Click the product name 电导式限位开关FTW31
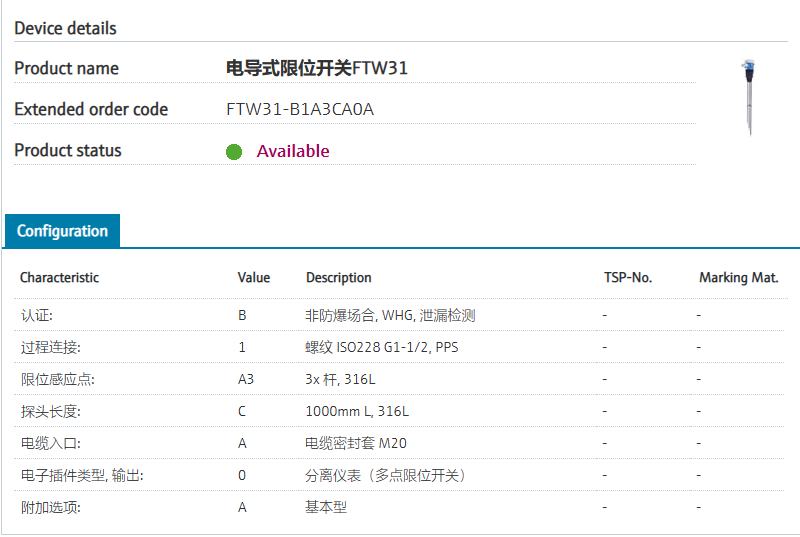800x537 pixels. coord(317,68)
